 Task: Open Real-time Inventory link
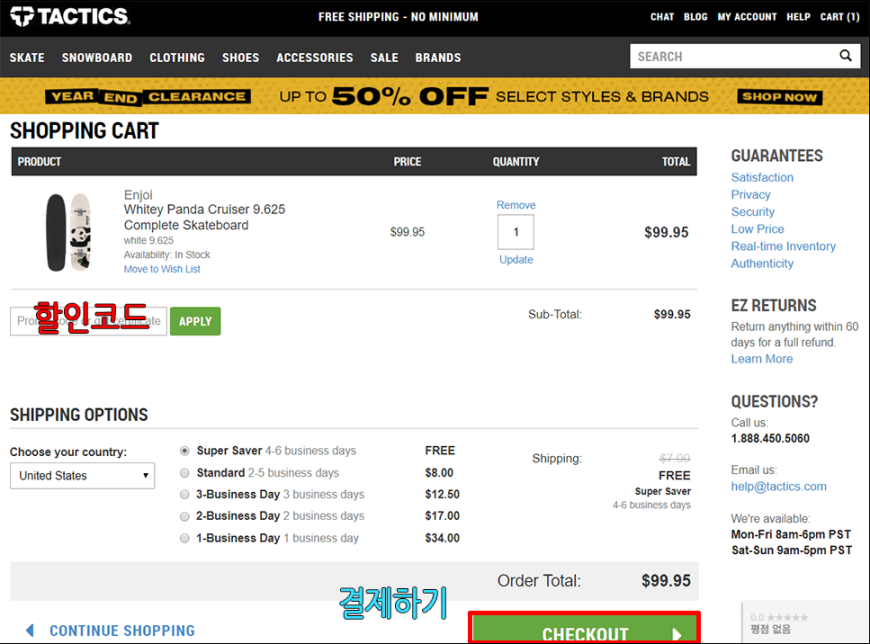click(x=783, y=246)
